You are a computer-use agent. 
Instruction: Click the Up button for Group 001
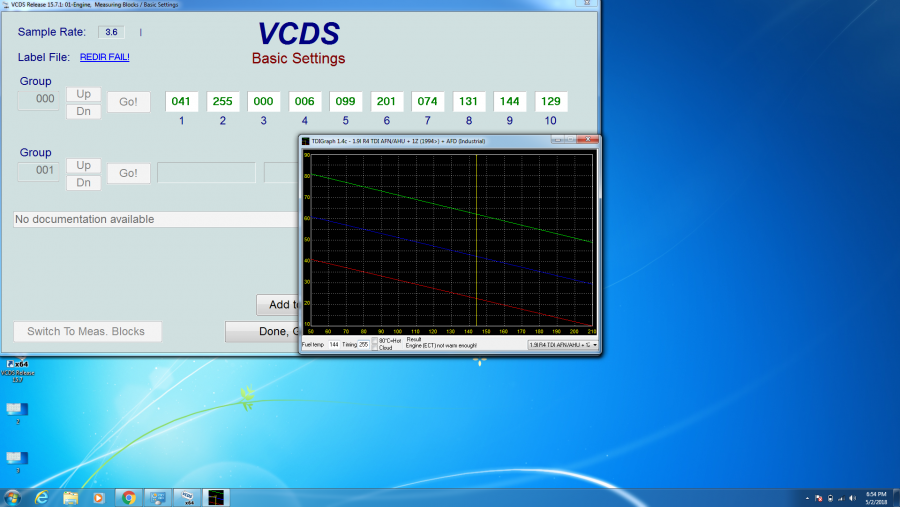click(x=84, y=165)
